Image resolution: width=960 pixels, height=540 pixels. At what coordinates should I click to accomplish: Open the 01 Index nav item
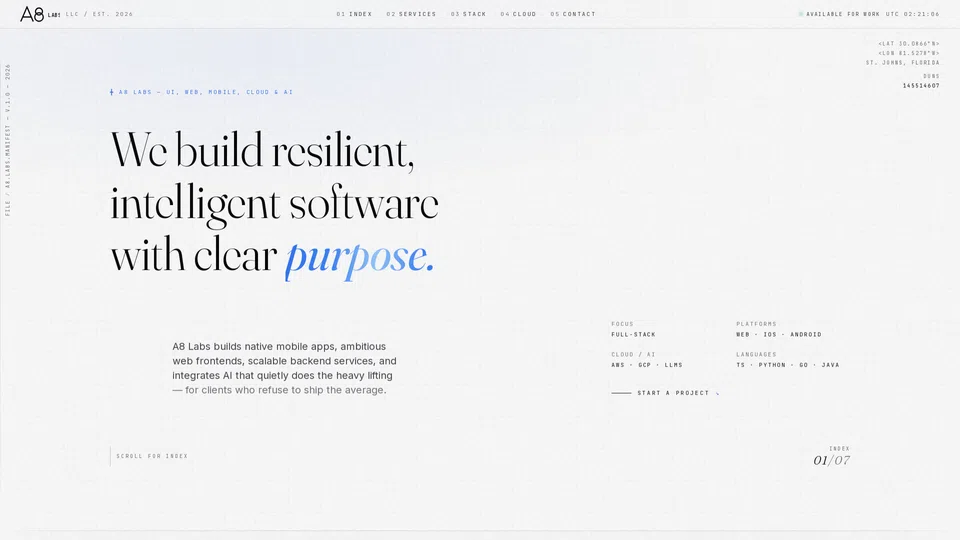(x=354, y=14)
